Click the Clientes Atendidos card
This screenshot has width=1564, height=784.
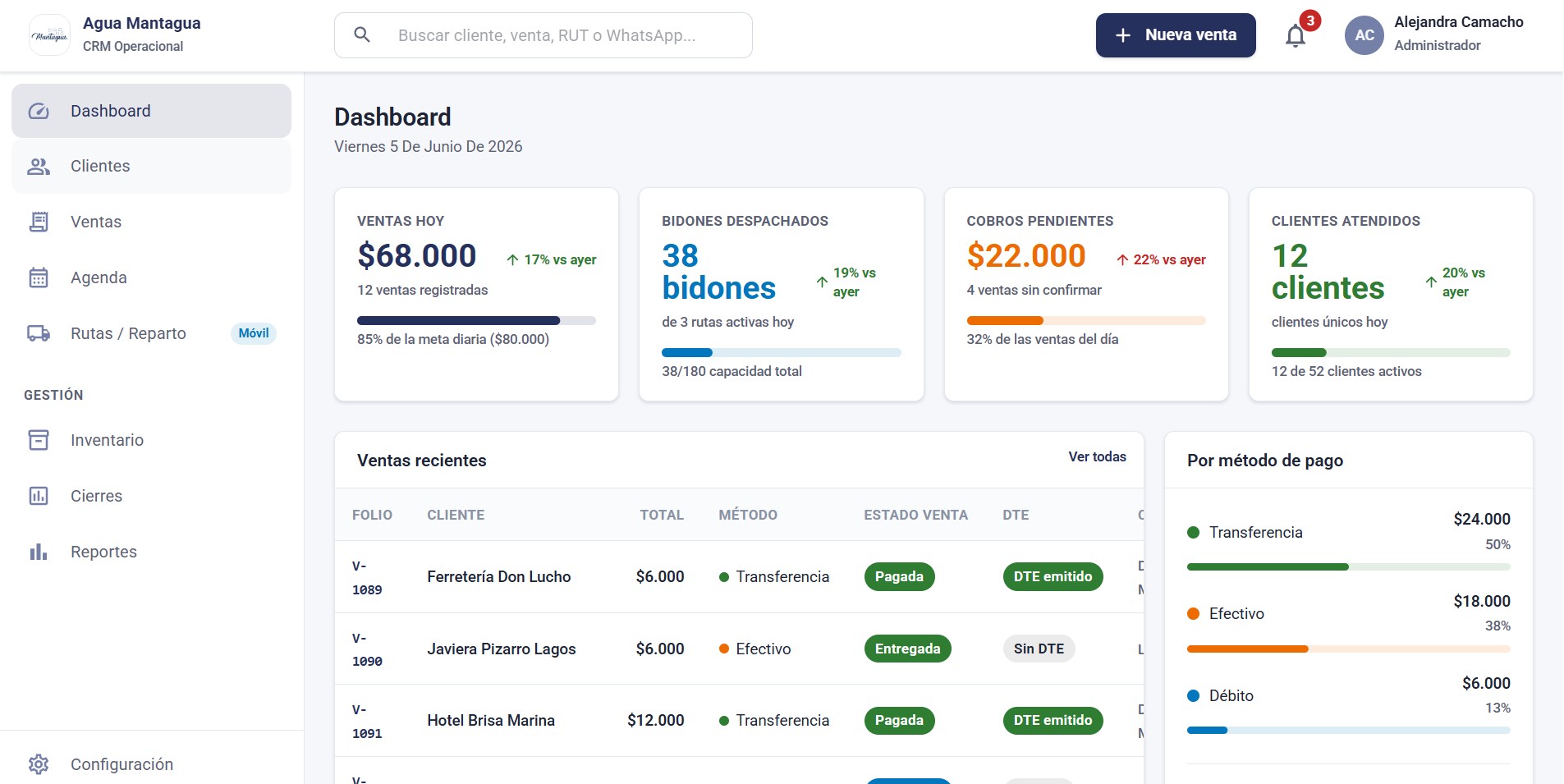[1391, 295]
